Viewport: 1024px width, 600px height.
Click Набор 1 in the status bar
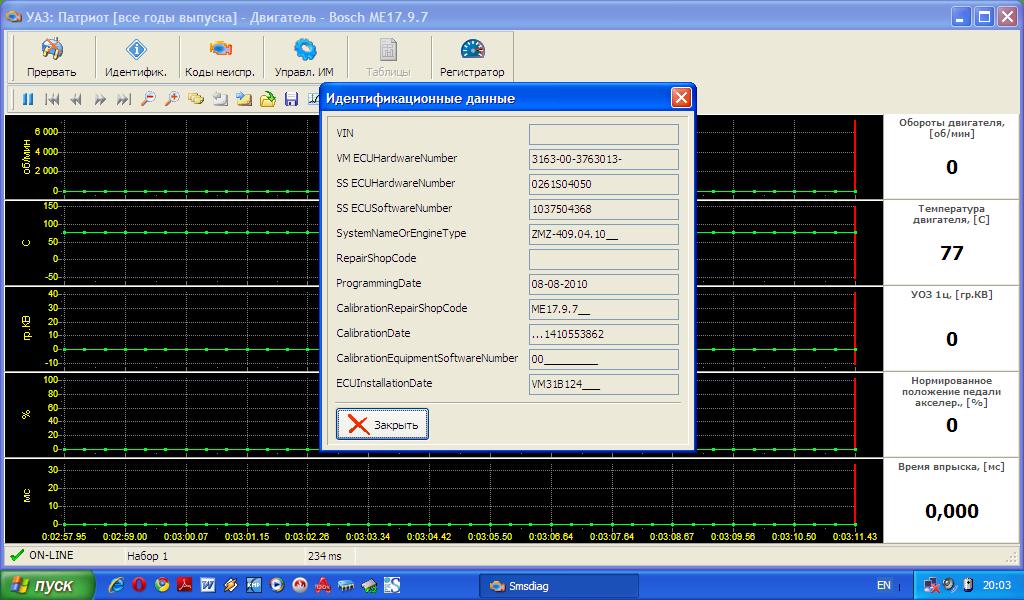147,556
